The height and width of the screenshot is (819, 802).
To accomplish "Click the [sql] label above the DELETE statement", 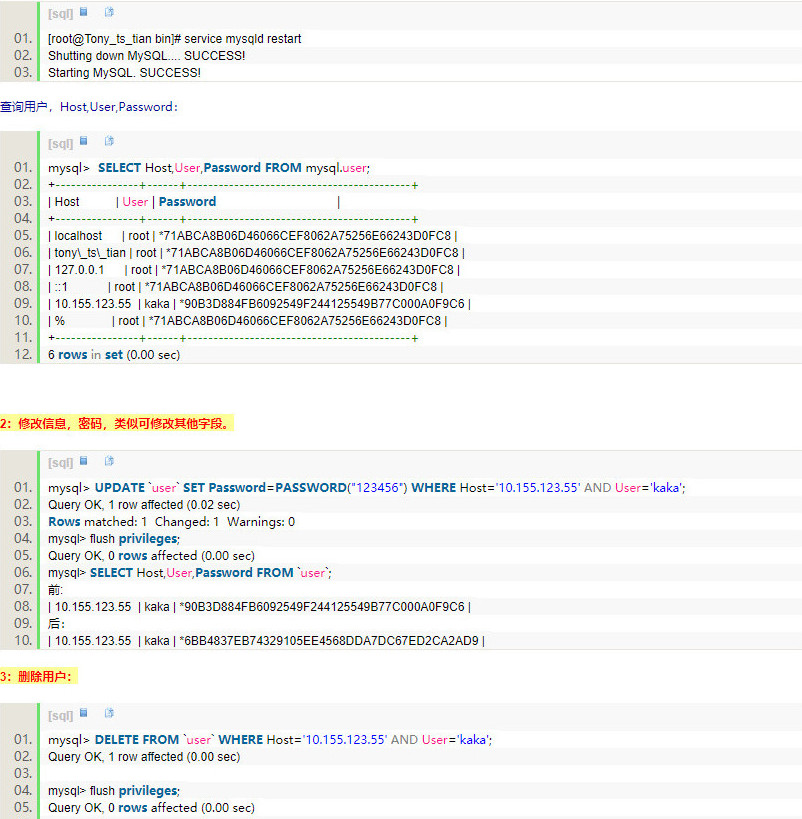I will click(x=61, y=715).
